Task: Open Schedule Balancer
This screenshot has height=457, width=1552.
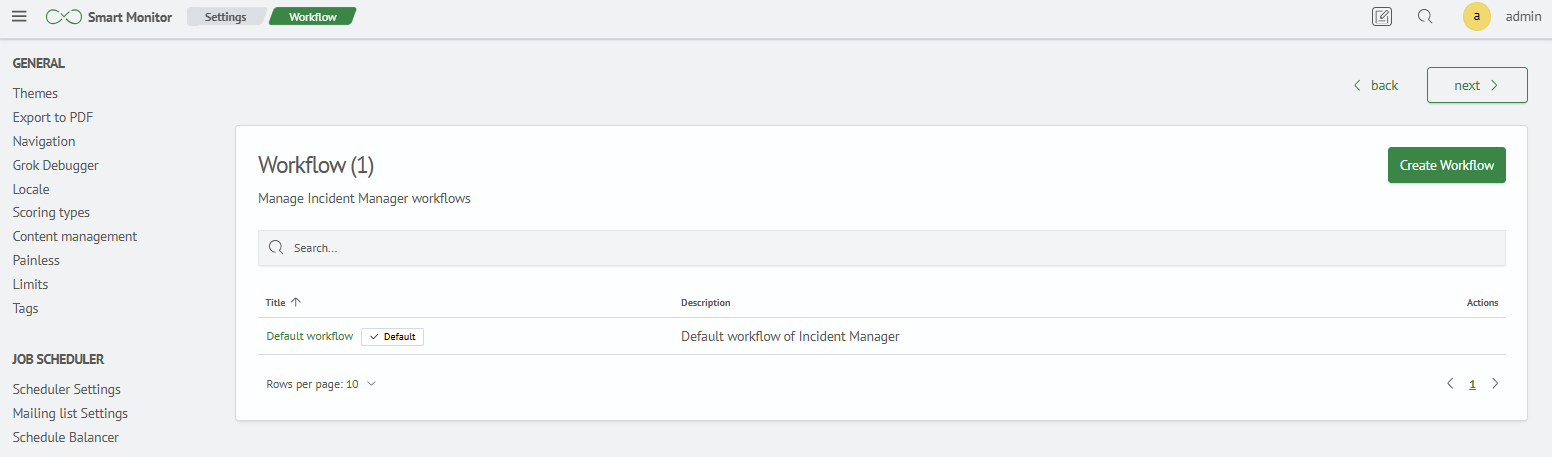Action: tap(66, 437)
